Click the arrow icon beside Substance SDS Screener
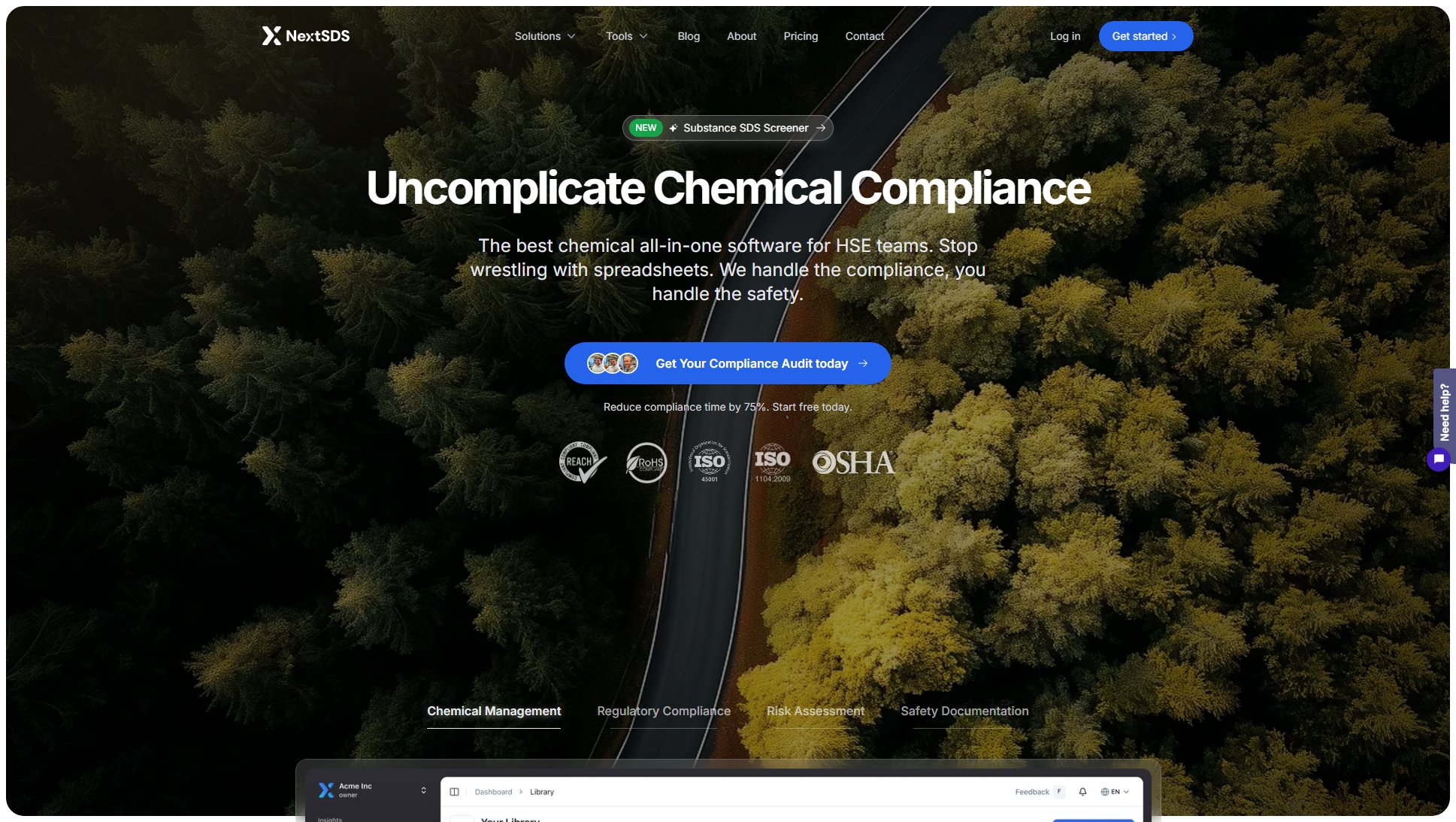 pos(821,128)
